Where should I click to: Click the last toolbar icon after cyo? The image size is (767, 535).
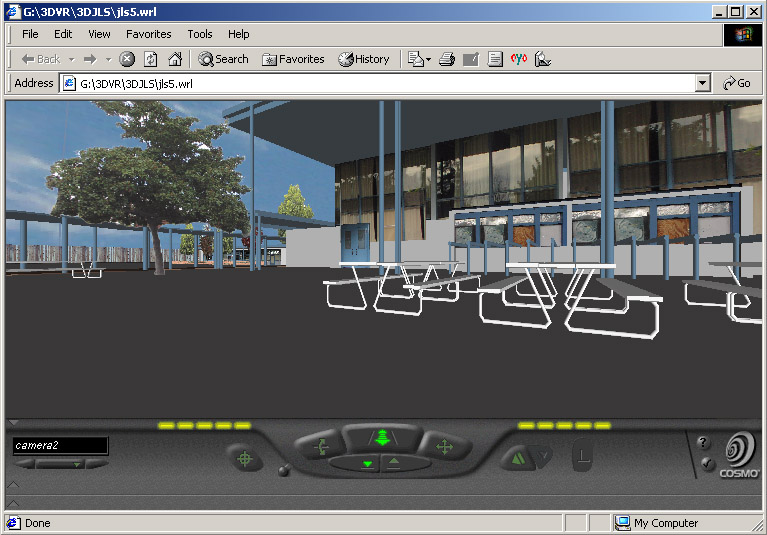tap(542, 59)
